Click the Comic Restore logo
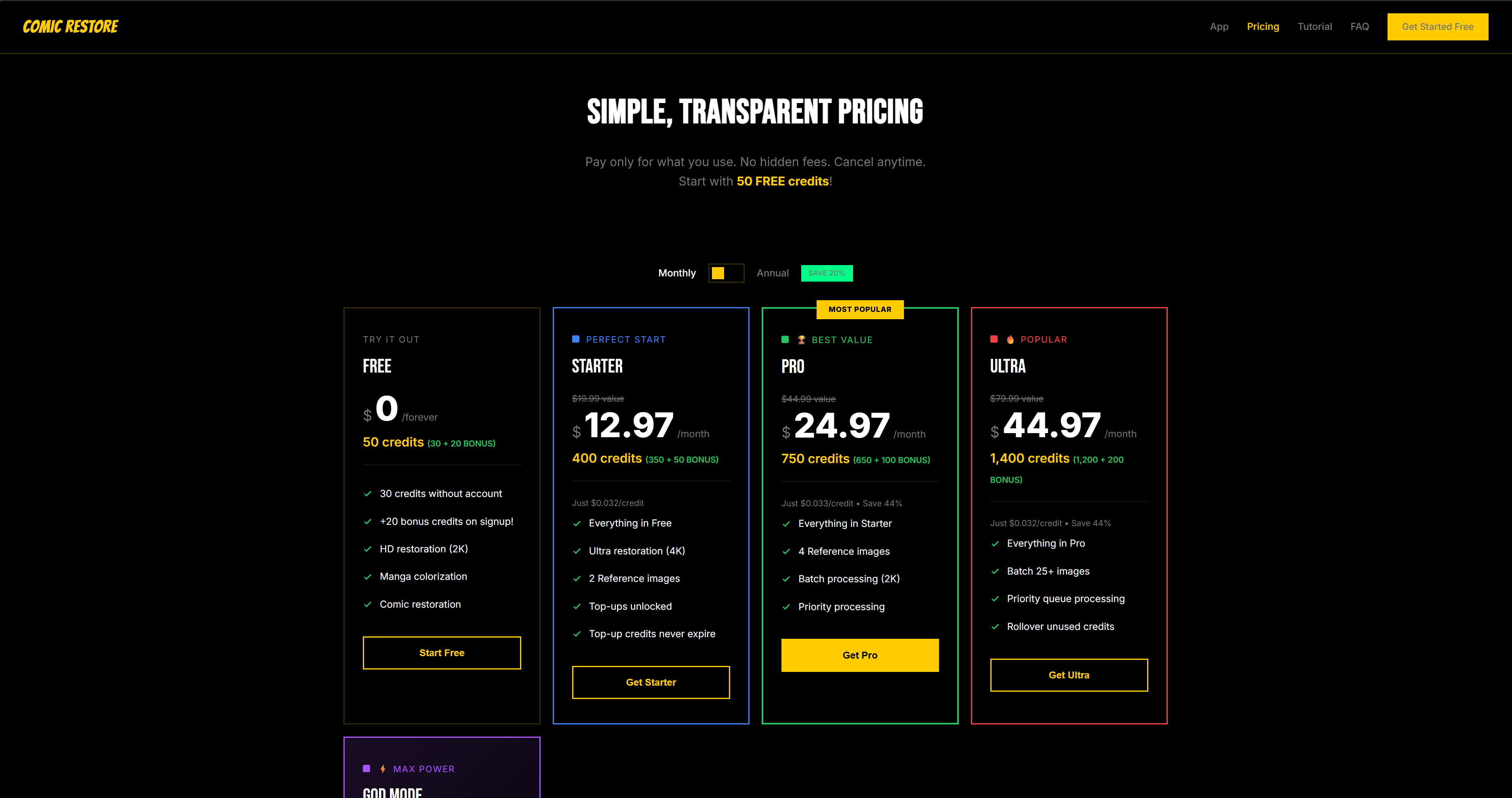Viewport: 1512px width, 798px height. (x=70, y=26)
